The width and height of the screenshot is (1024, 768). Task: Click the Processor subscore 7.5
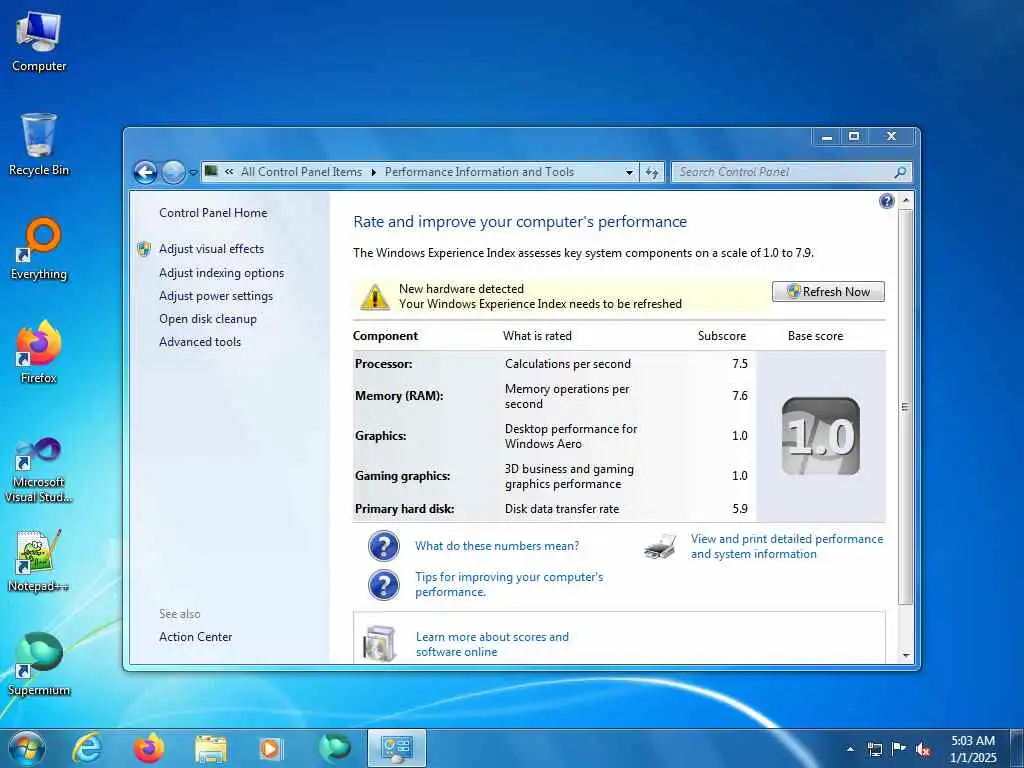[x=739, y=364]
